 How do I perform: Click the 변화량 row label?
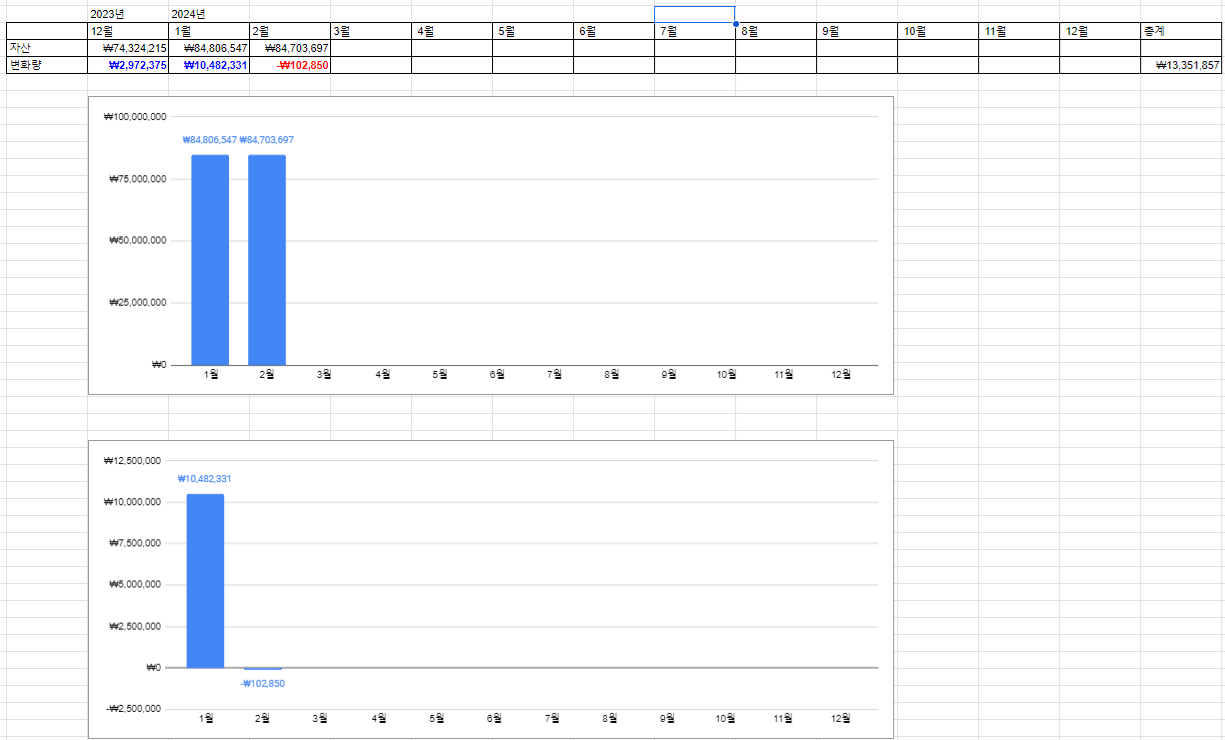click(47, 65)
